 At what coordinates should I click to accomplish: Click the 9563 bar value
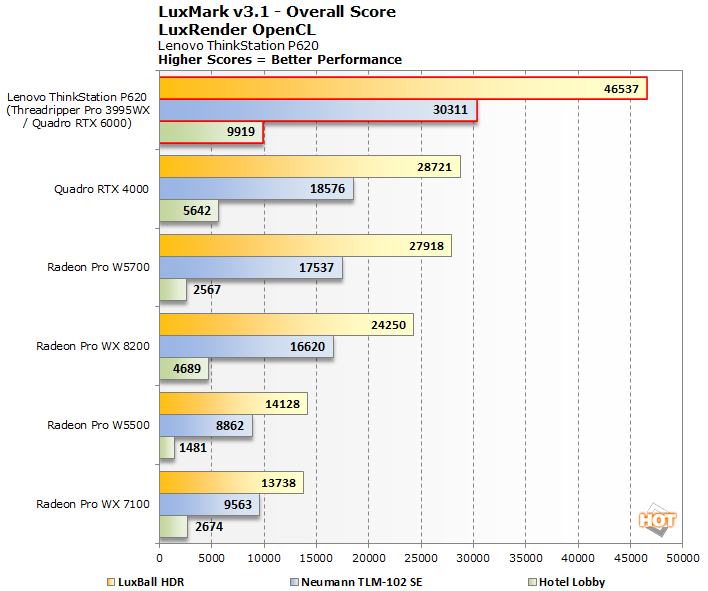[x=238, y=505]
